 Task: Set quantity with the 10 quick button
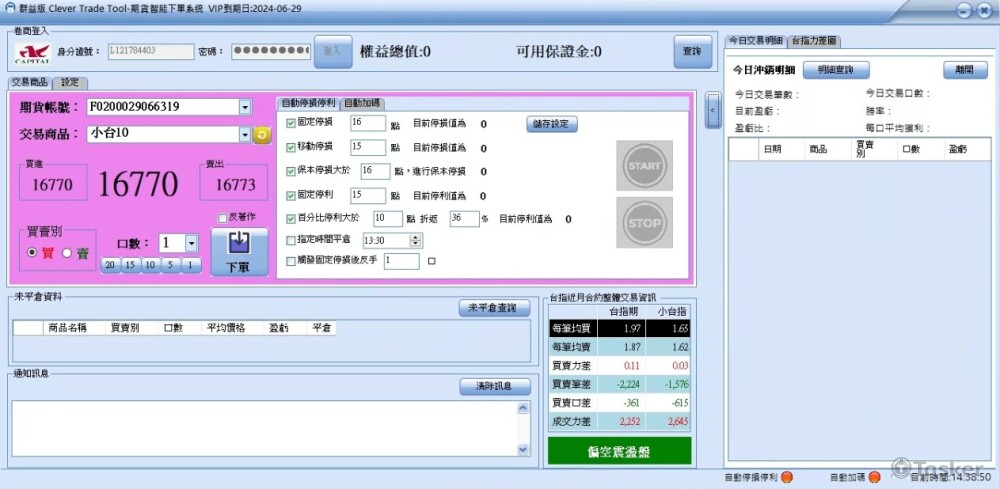[151, 265]
